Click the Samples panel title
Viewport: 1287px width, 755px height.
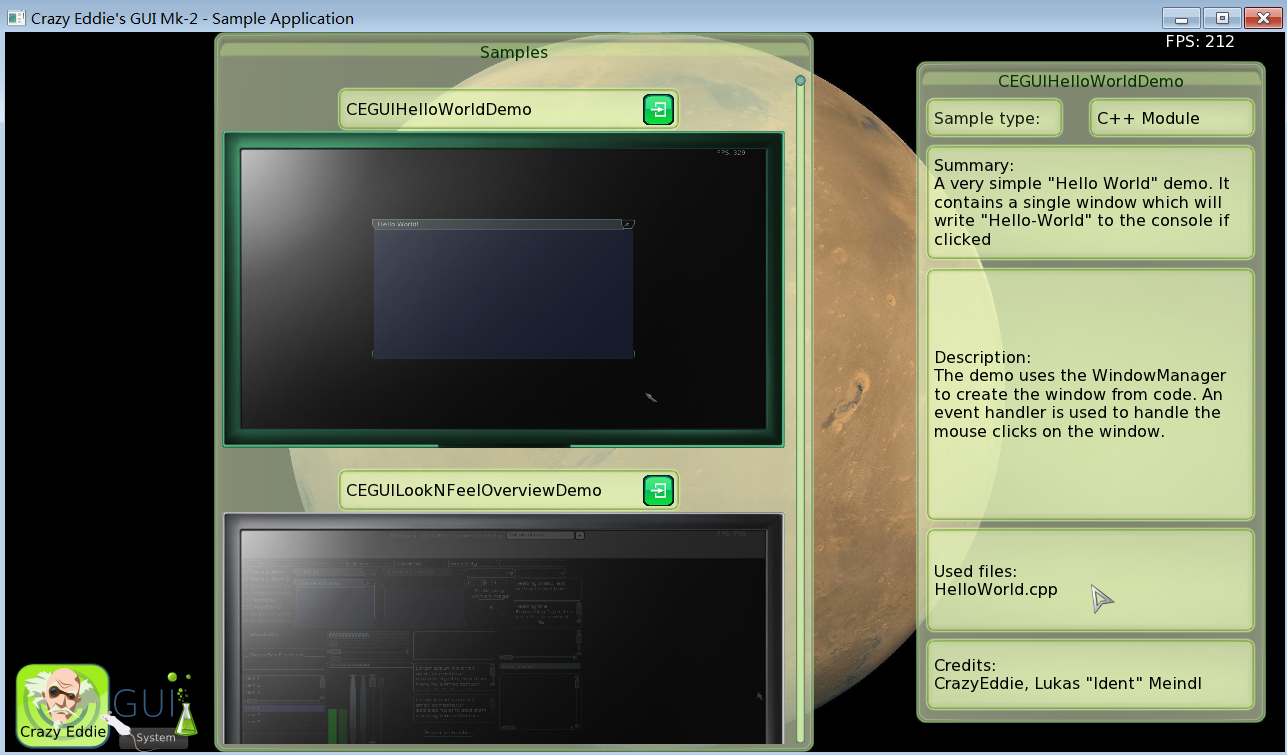pyautogui.click(x=514, y=52)
